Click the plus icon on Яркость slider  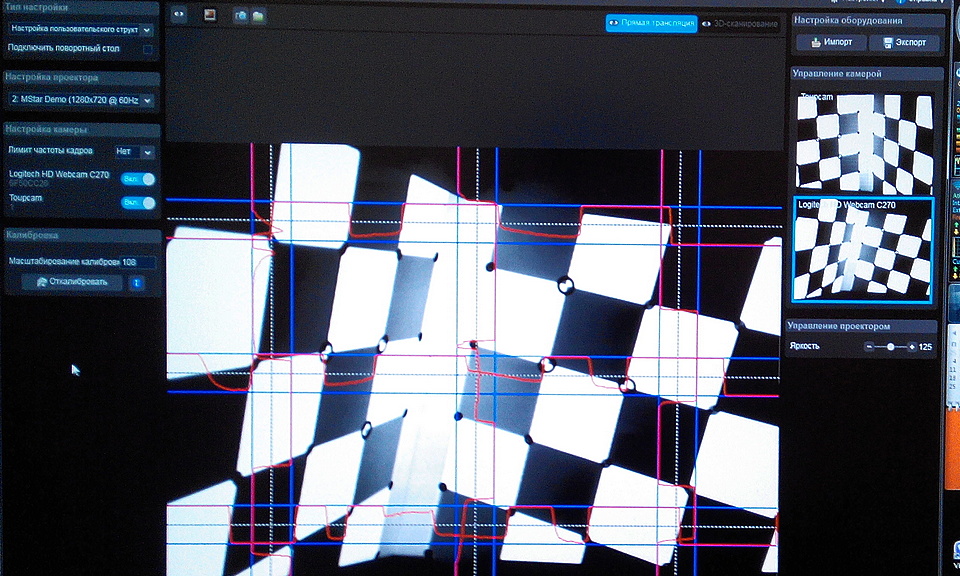[911, 346]
